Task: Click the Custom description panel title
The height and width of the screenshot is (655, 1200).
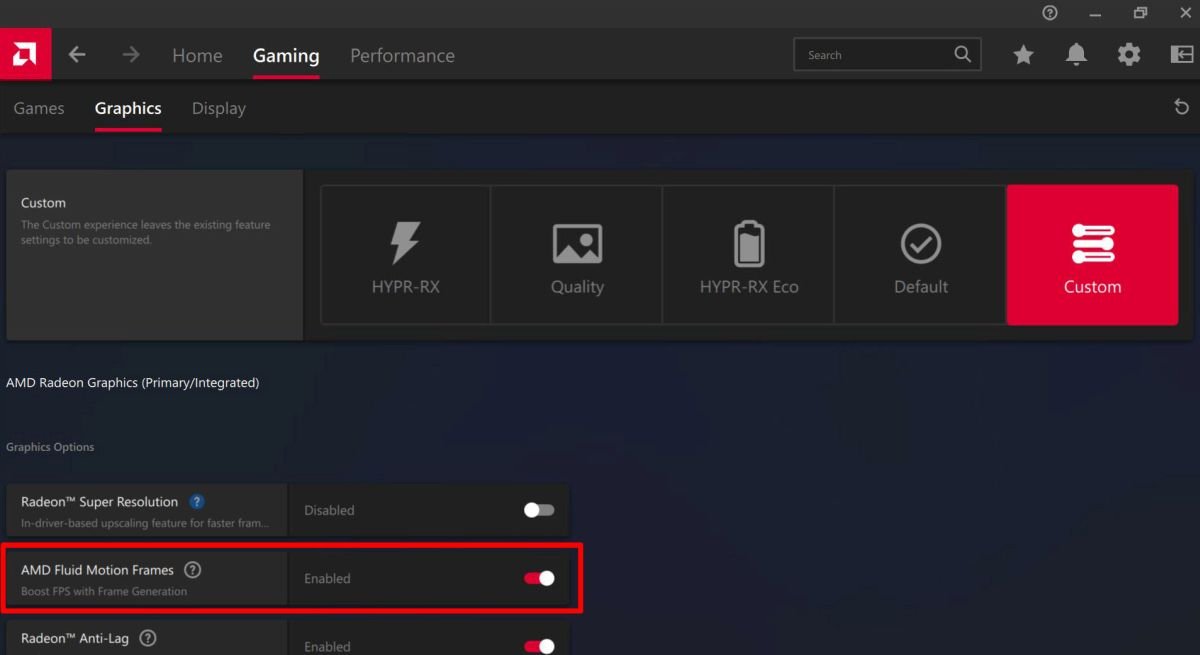Action: [43, 203]
